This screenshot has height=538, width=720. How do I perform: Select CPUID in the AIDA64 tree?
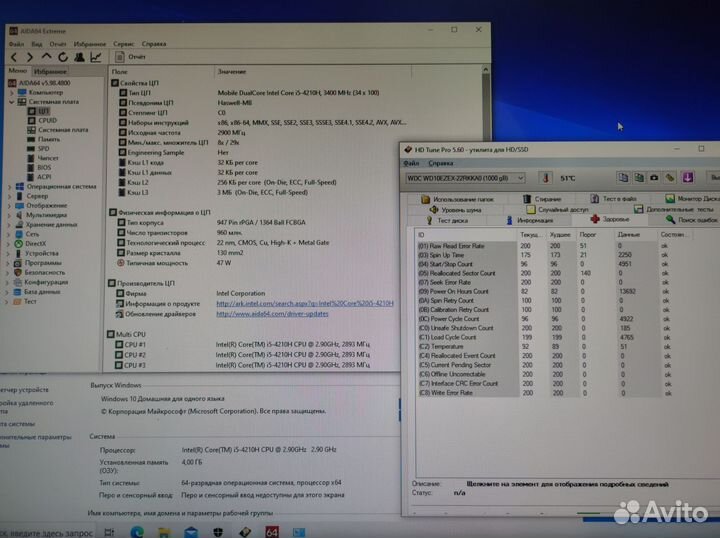(42, 120)
